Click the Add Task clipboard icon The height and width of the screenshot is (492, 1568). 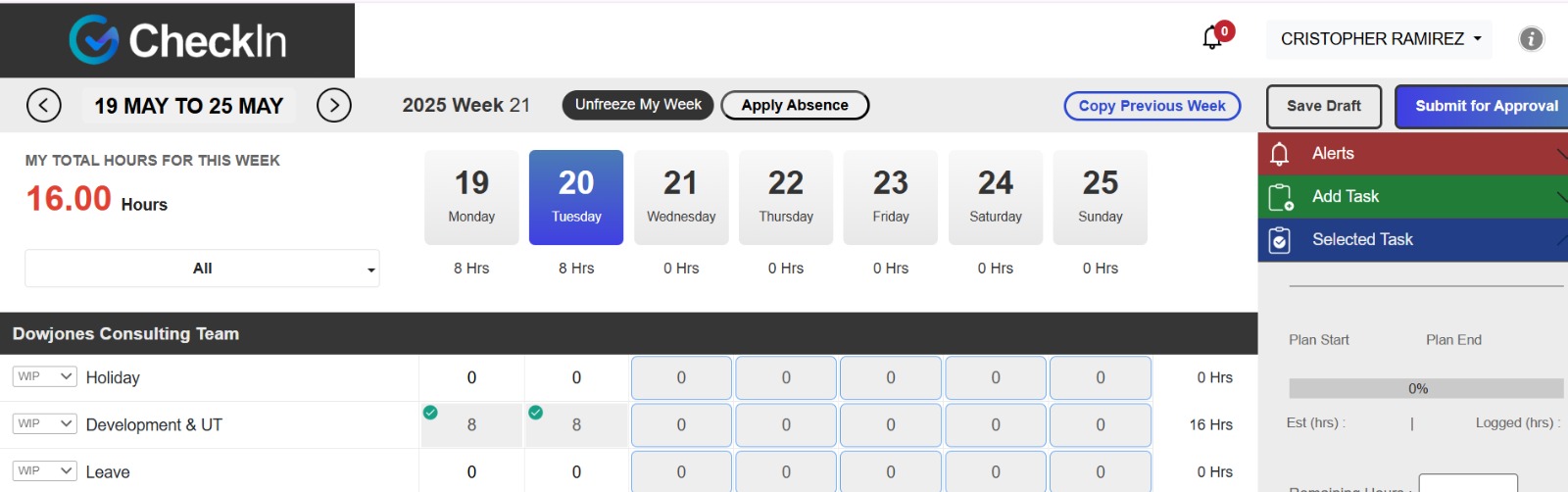click(x=1281, y=197)
